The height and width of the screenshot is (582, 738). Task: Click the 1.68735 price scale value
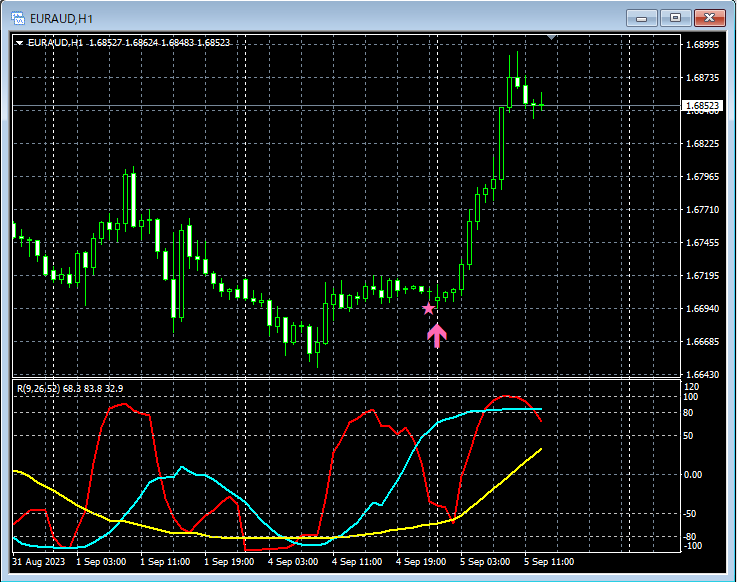[703, 78]
